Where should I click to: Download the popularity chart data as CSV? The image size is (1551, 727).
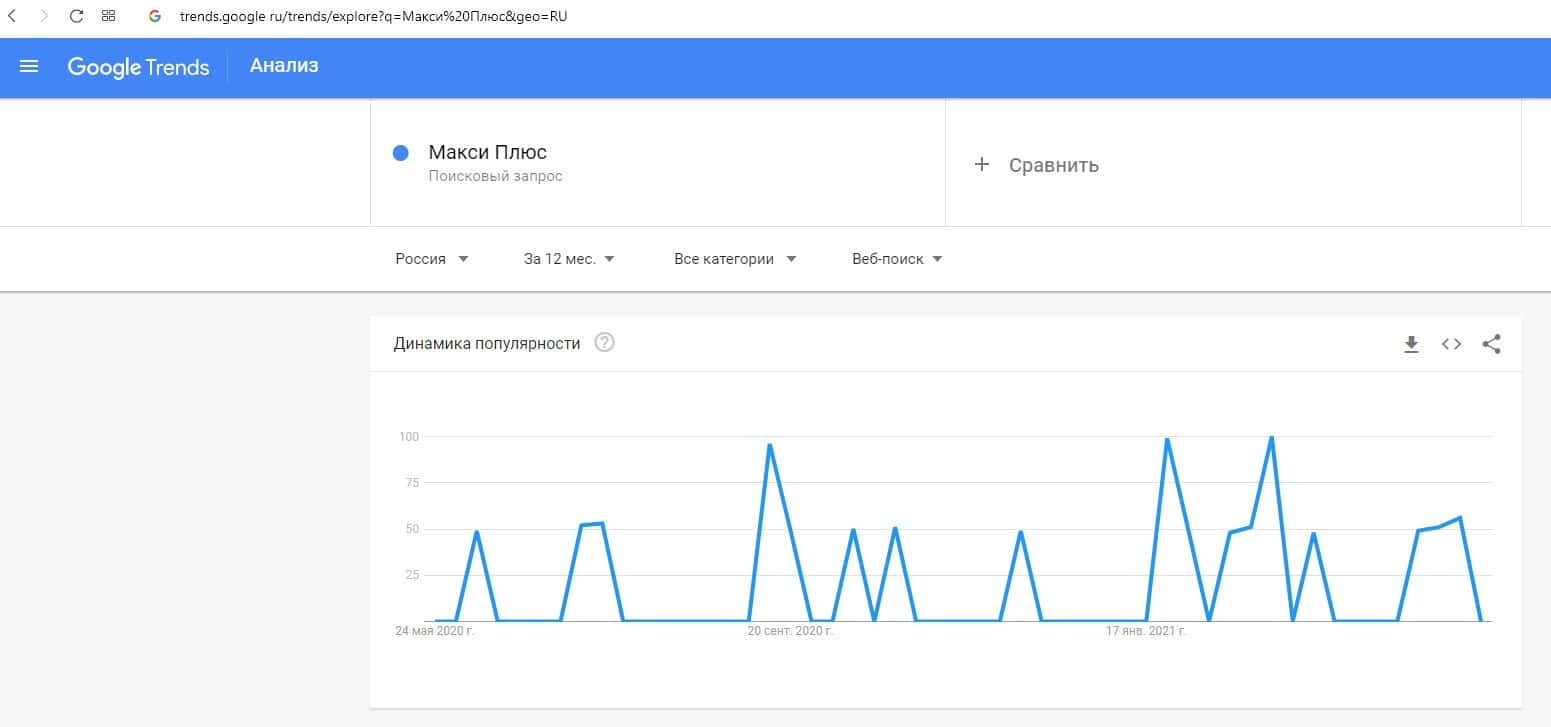point(1411,344)
